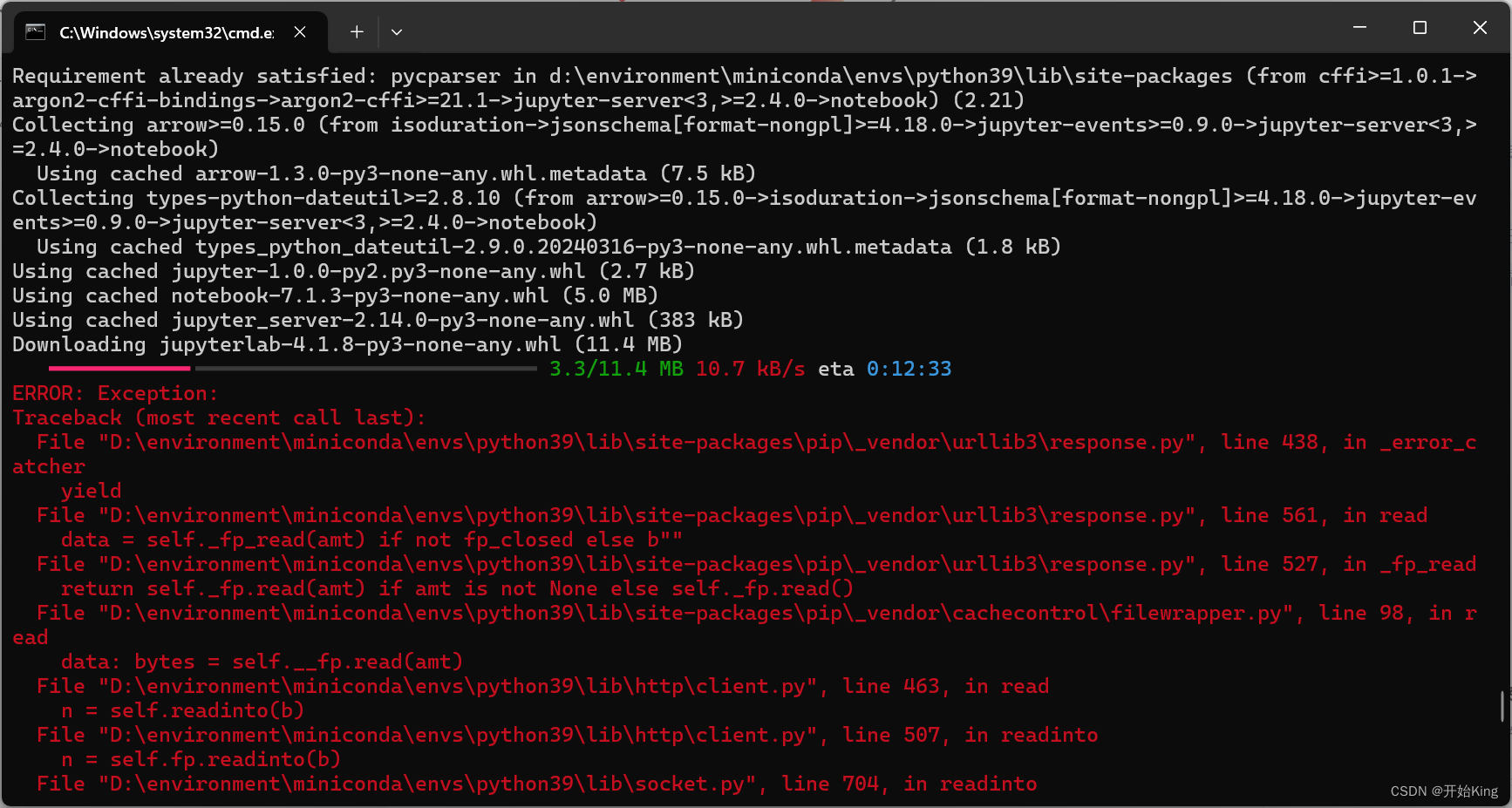This screenshot has width=1512, height=808.
Task: Click the ERROR: Exception line
Action: [x=114, y=393]
